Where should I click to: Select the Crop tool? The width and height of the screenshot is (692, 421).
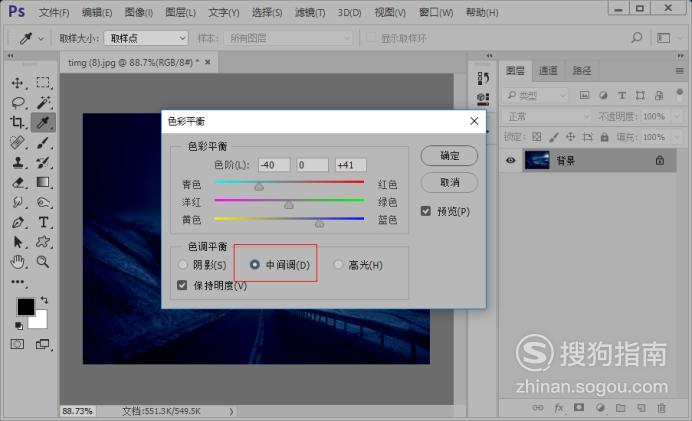[x=18, y=122]
